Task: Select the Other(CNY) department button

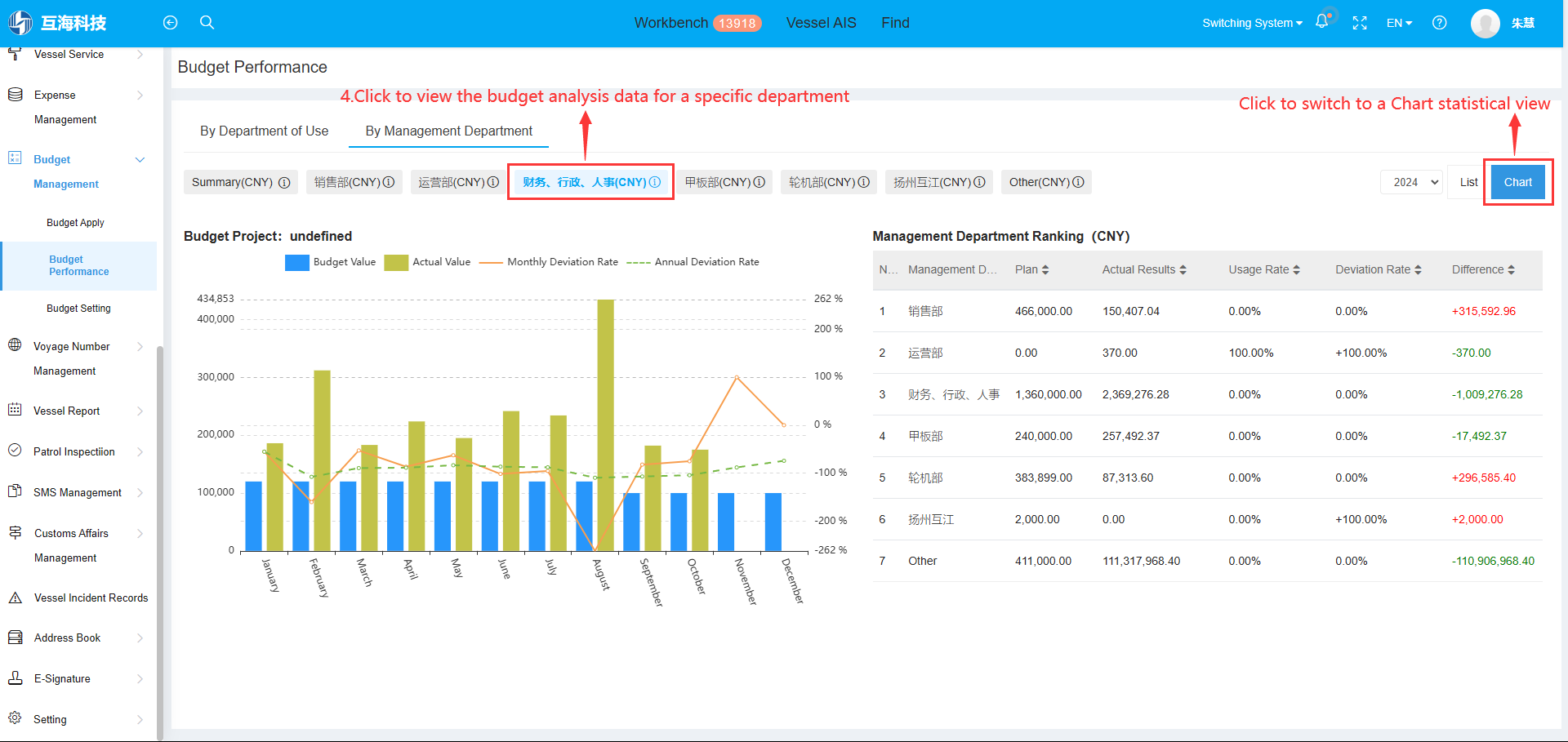Action: click(x=1046, y=182)
